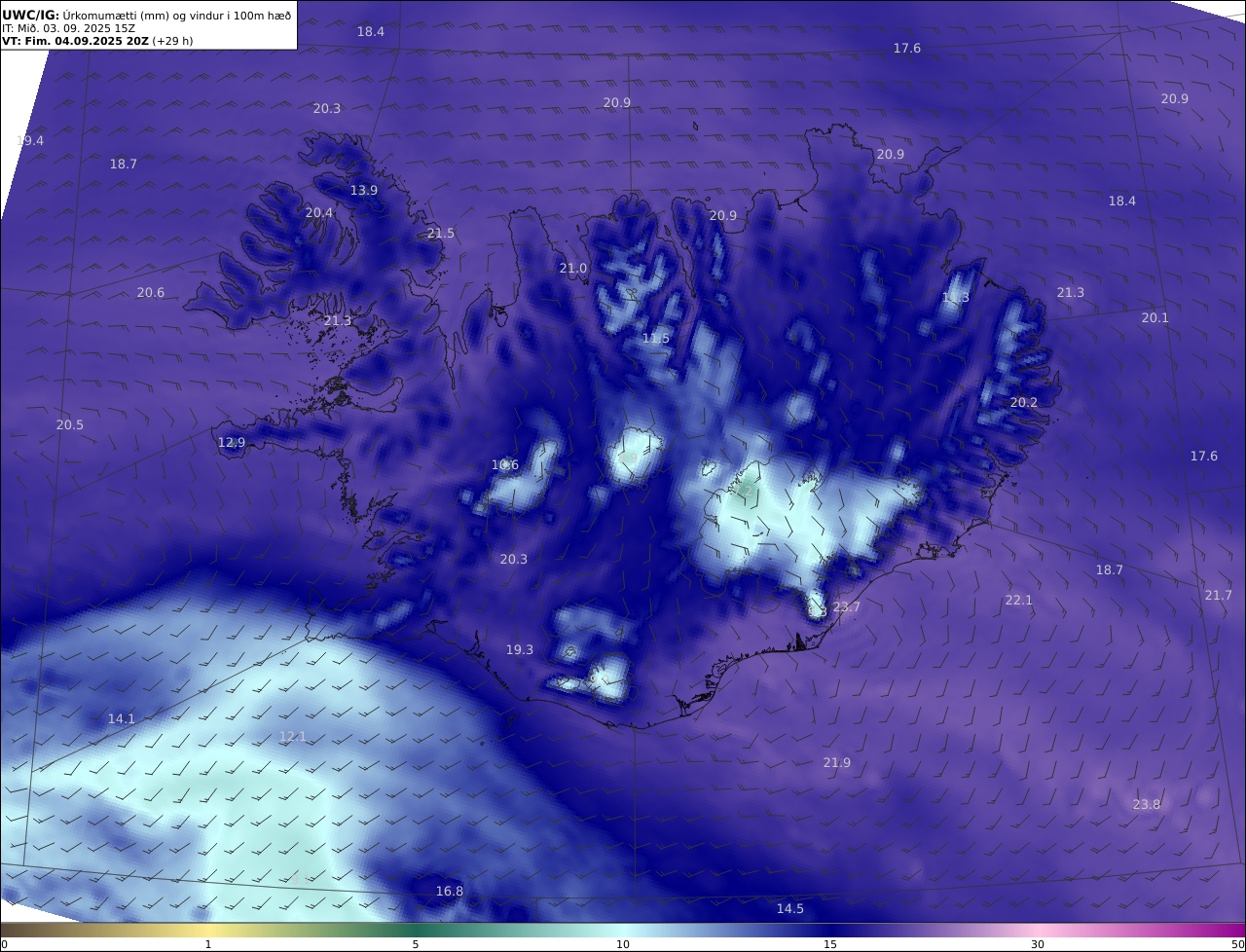1246x952 pixels.
Task: Click the UWC/IG map title line
Action: [147, 15]
